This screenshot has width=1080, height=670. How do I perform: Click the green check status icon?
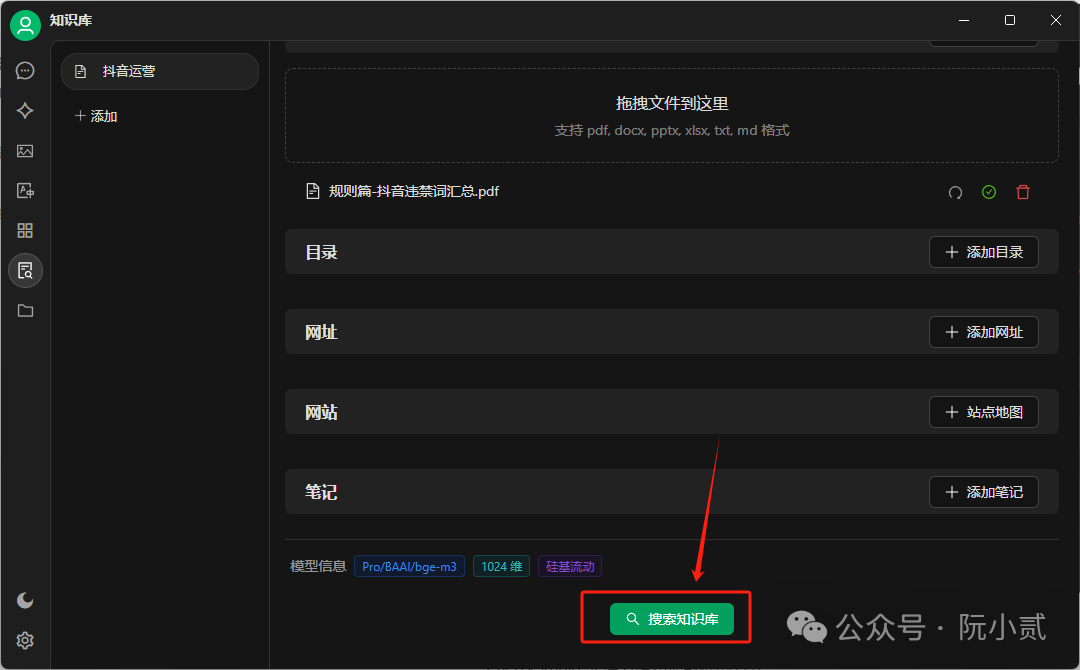pyautogui.click(x=989, y=192)
